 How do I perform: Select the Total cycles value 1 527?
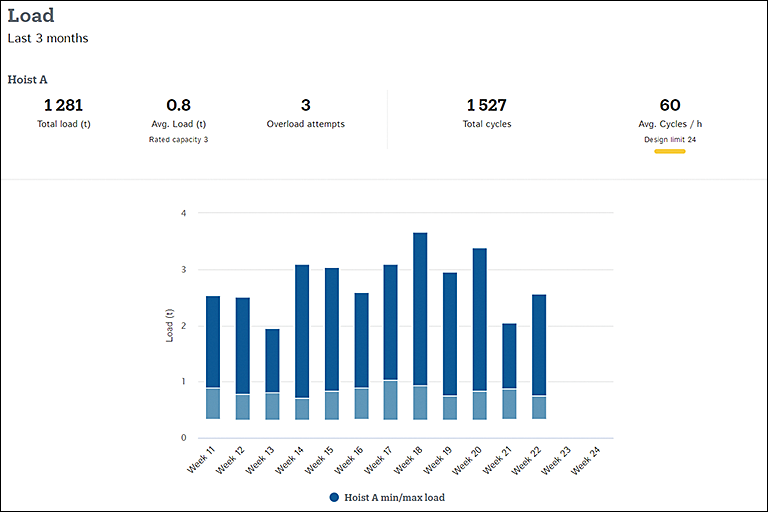point(486,105)
